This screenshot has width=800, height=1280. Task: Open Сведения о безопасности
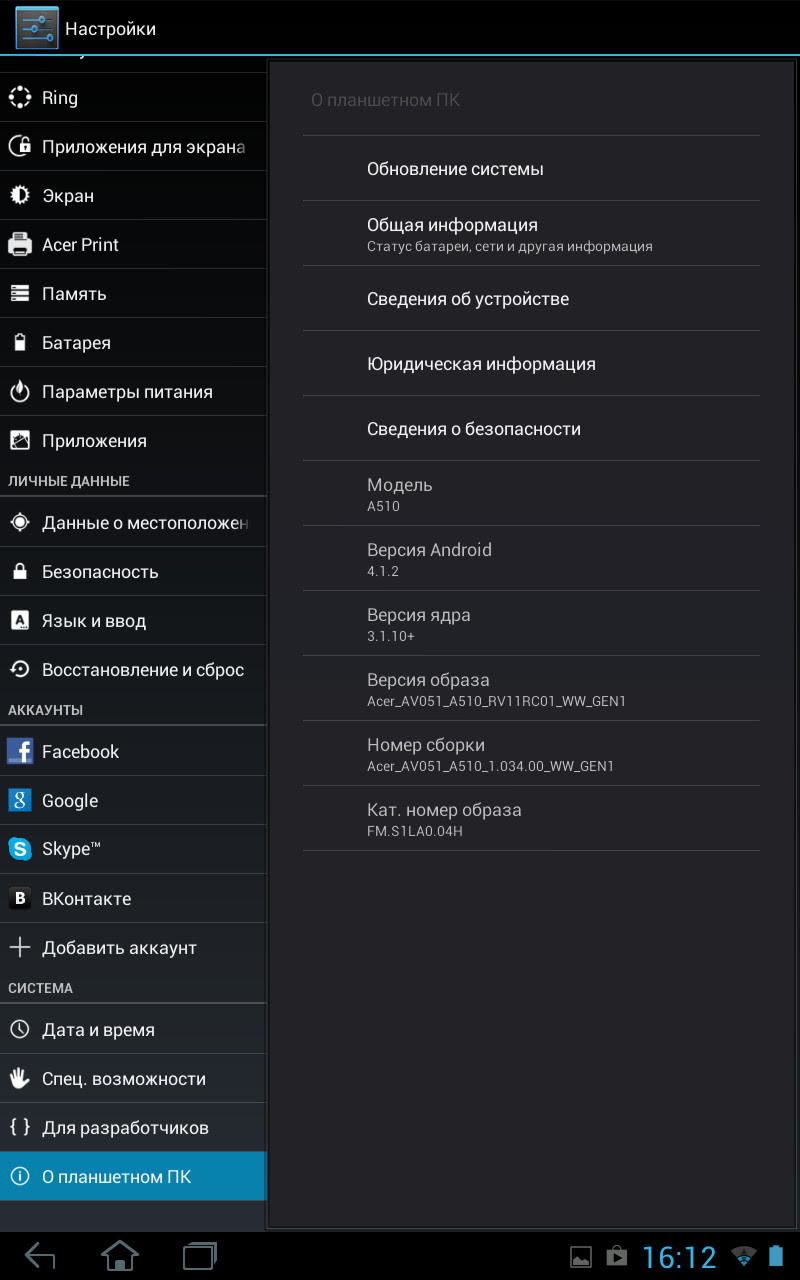[531, 429]
